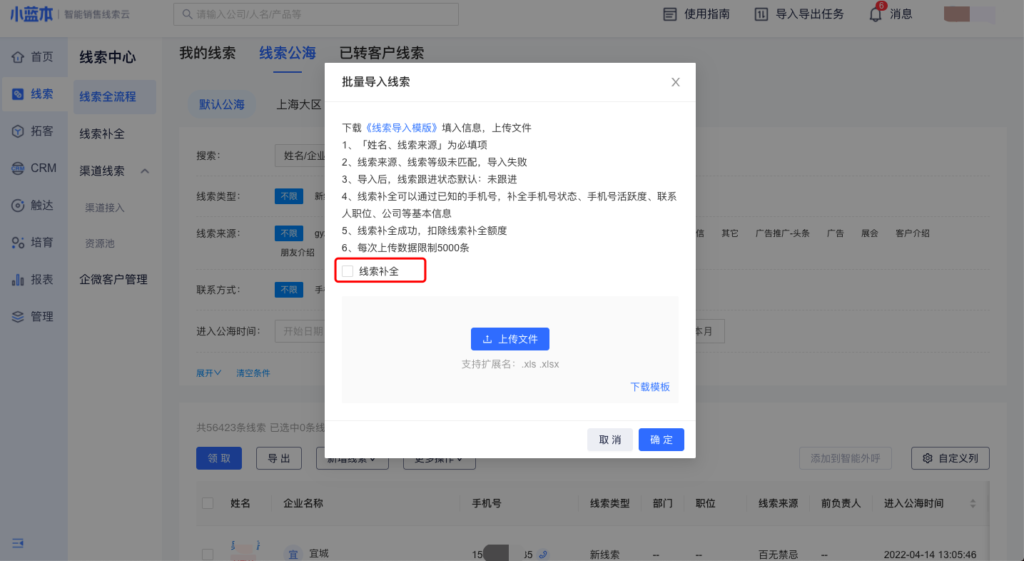Open the 管理 layers icon
The image size is (1024, 561).
click(18, 317)
